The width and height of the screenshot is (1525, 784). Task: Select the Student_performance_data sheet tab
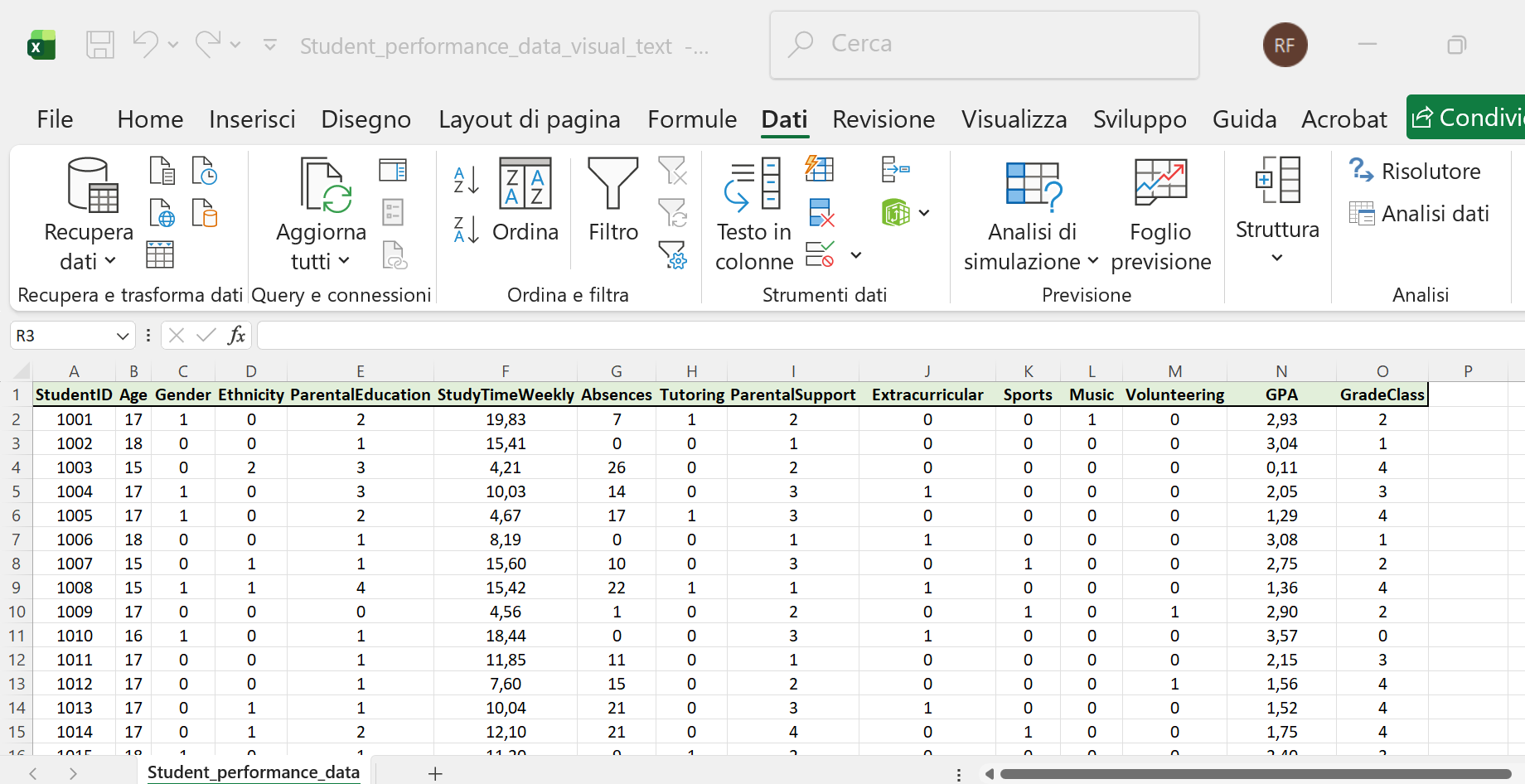coord(254,772)
